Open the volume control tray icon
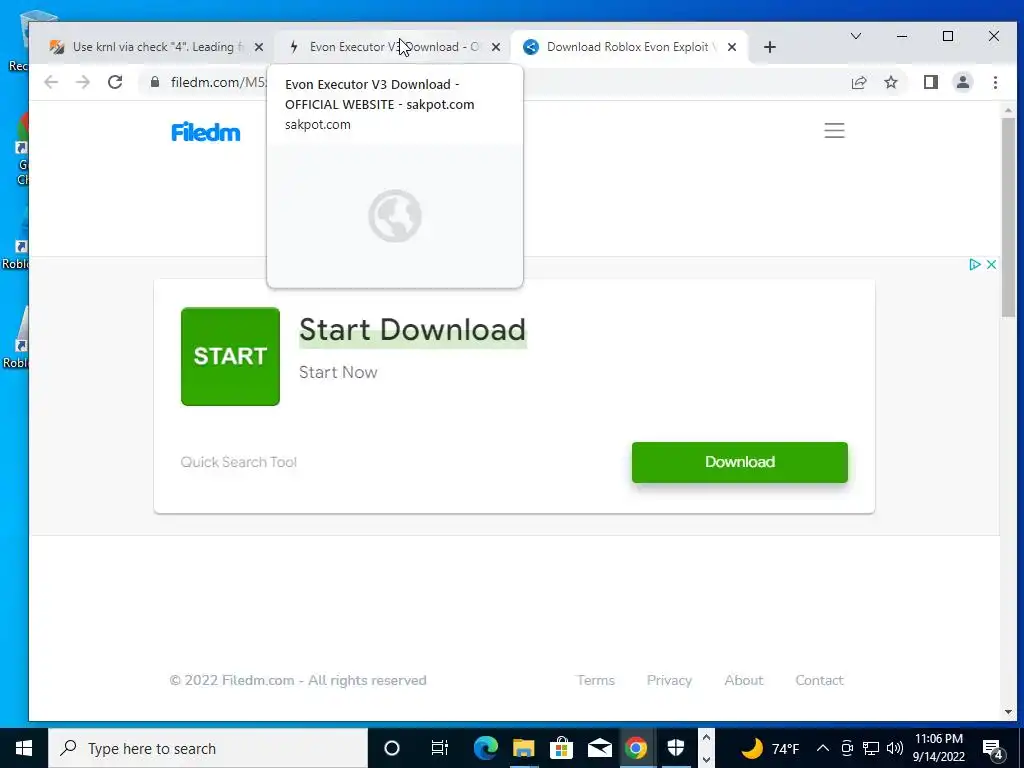The height and width of the screenshot is (768, 1024). [895, 748]
